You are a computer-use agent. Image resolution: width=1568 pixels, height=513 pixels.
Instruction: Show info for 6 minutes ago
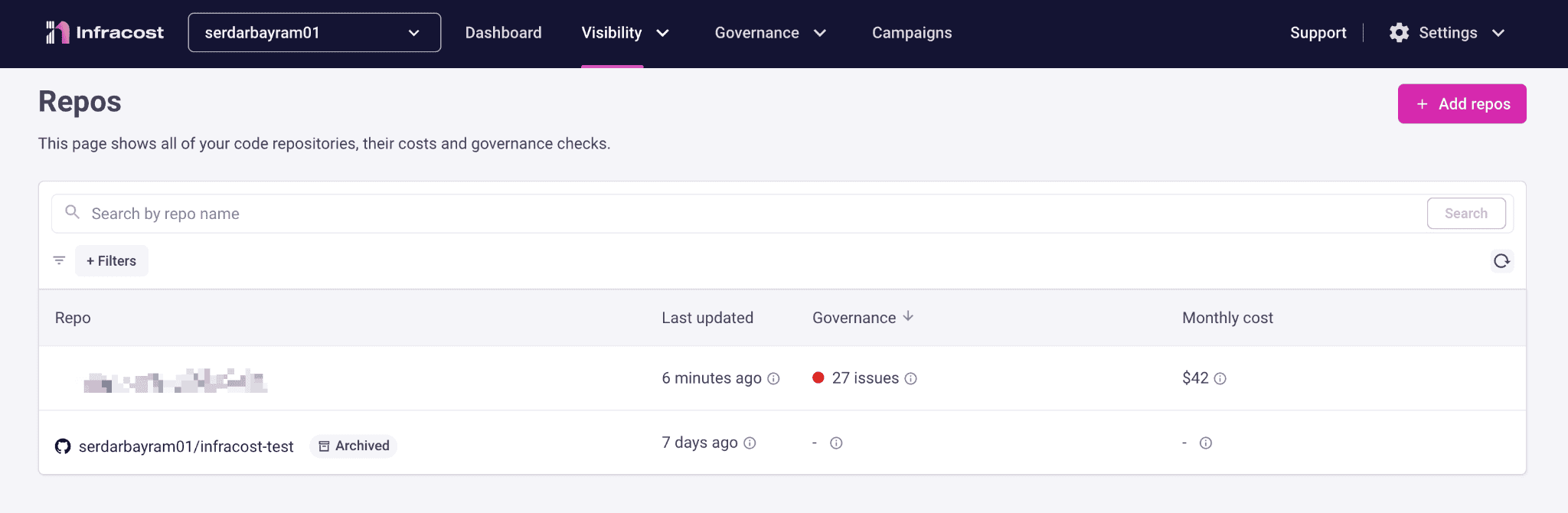pyautogui.click(x=773, y=378)
